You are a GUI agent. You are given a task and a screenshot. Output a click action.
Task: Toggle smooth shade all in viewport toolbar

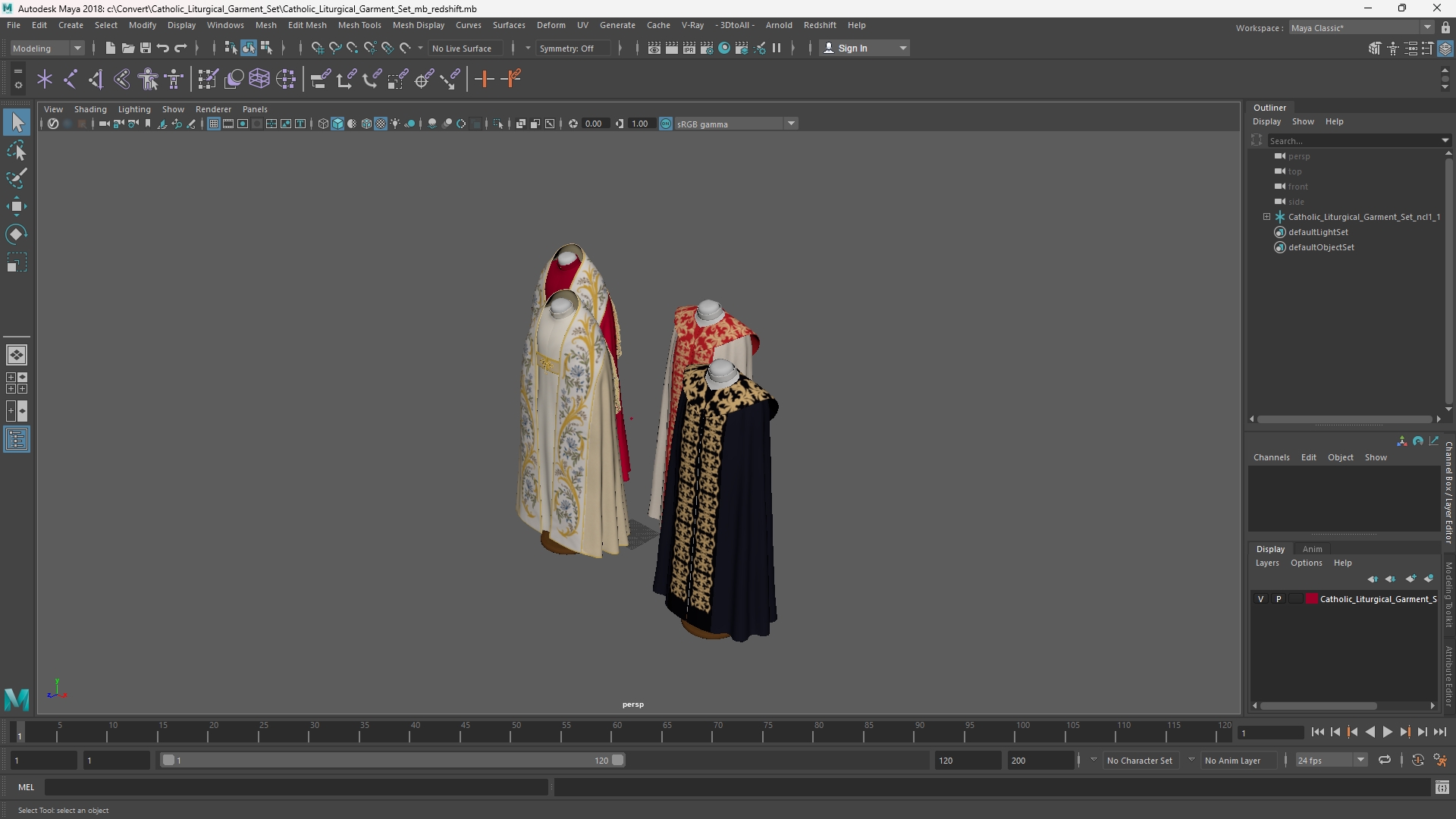click(337, 124)
